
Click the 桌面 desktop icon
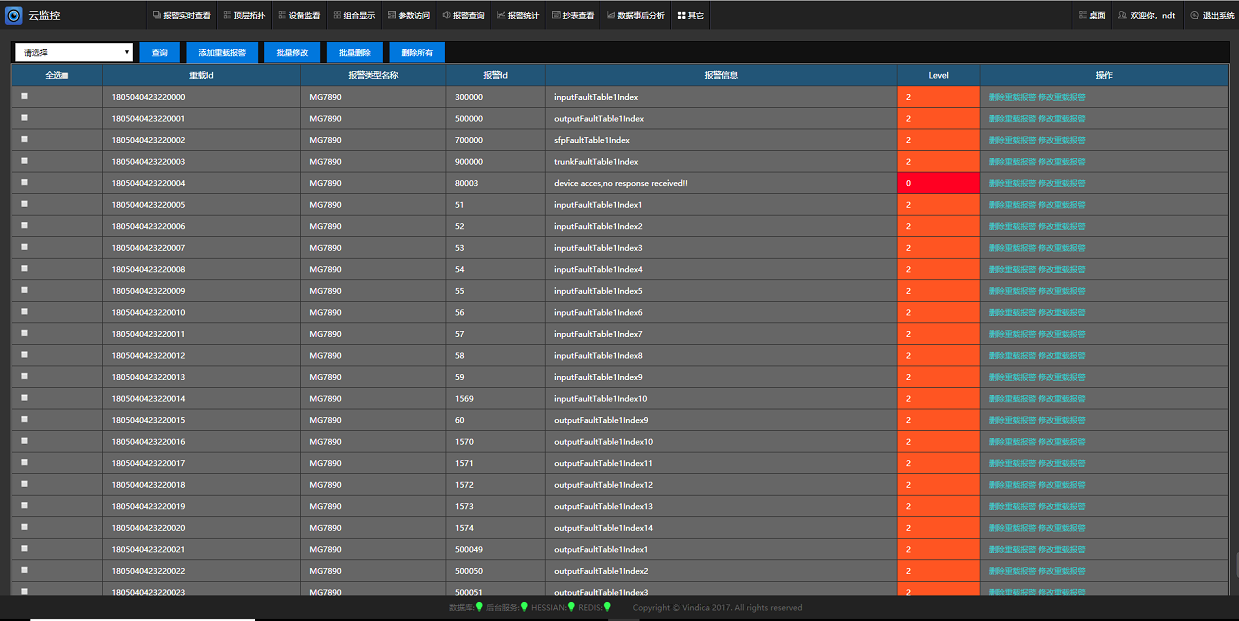click(x=1083, y=15)
